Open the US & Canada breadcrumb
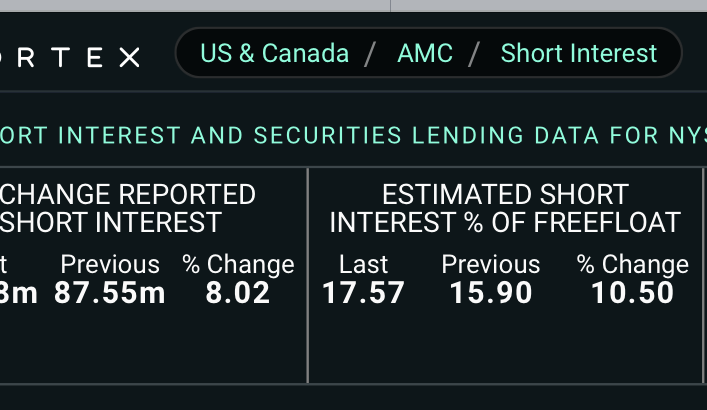The image size is (707, 410). [x=275, y=53]
